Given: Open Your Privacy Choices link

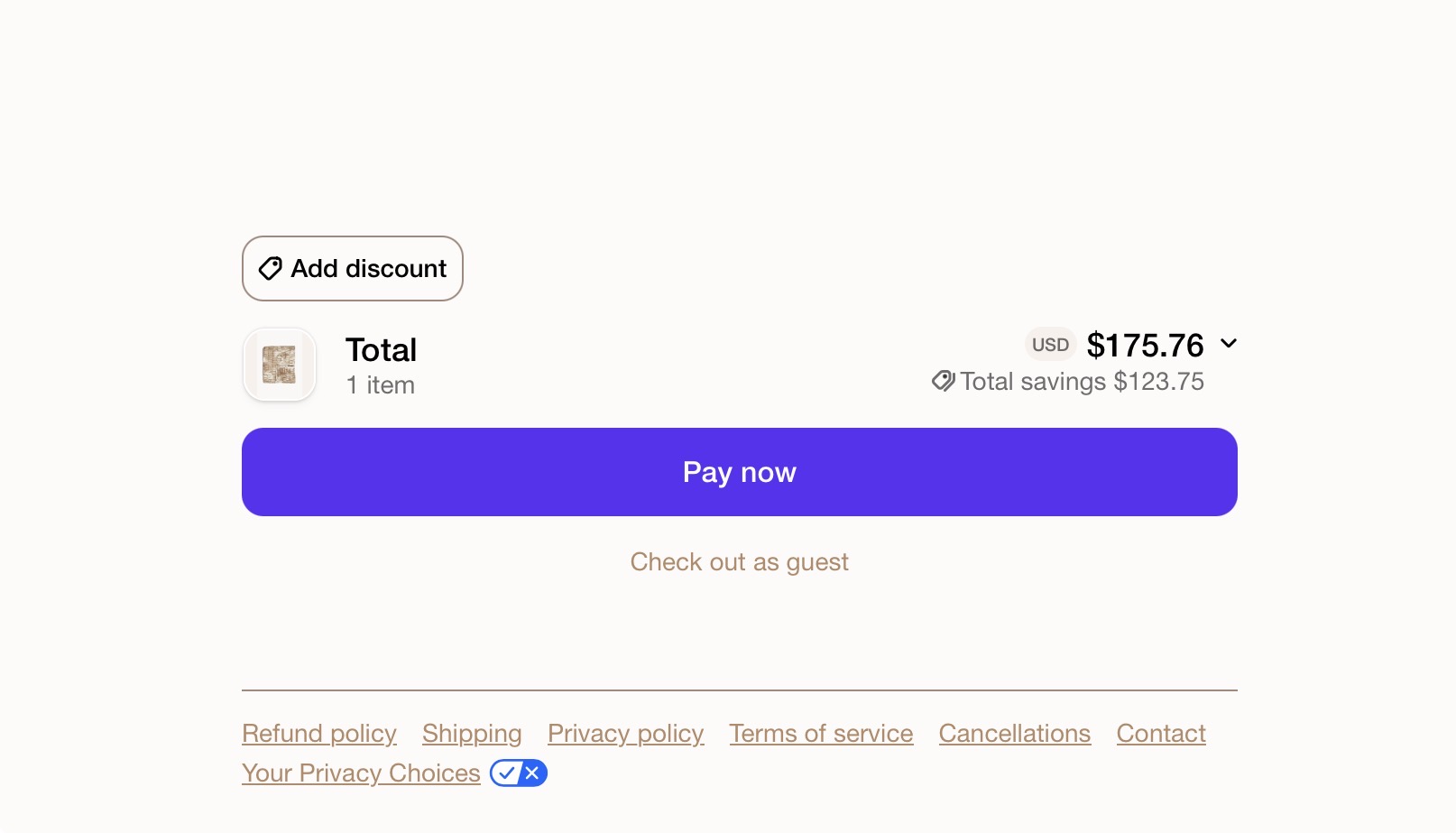Looking at the screenshot, I should tap(361, 773).
